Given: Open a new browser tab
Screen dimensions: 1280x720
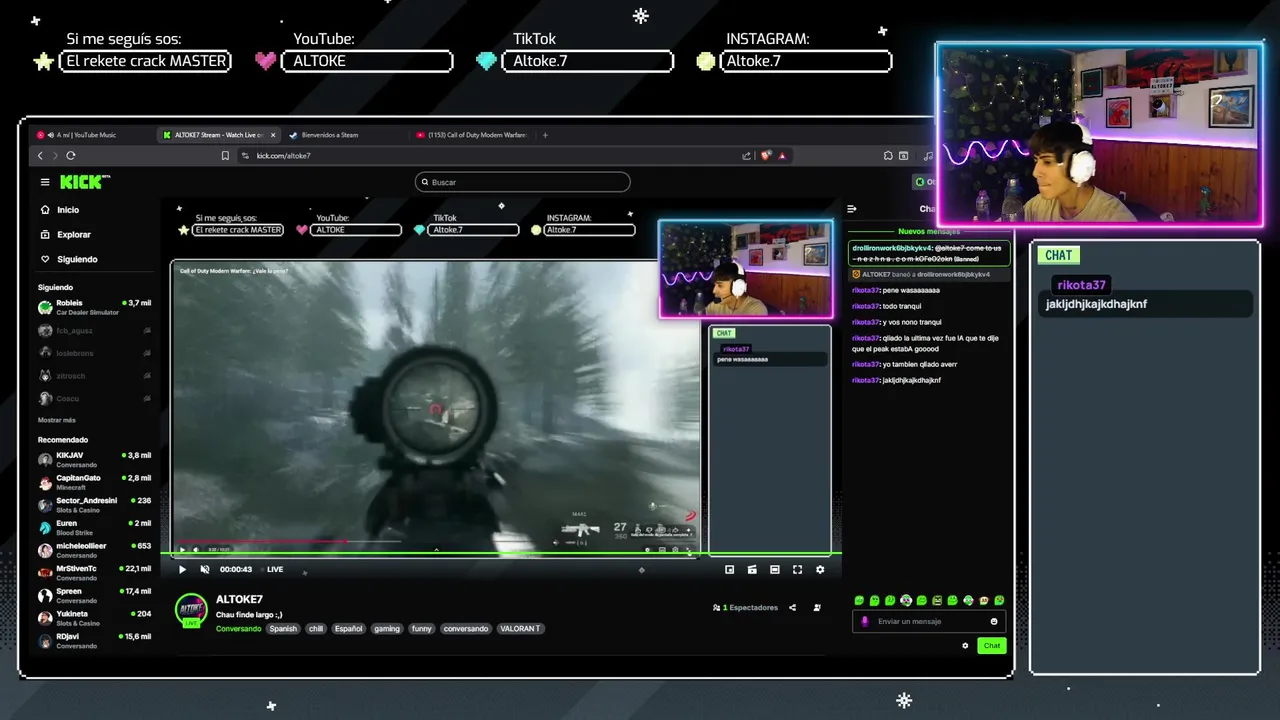Looking at the screenshot, I should pos(545,135).
